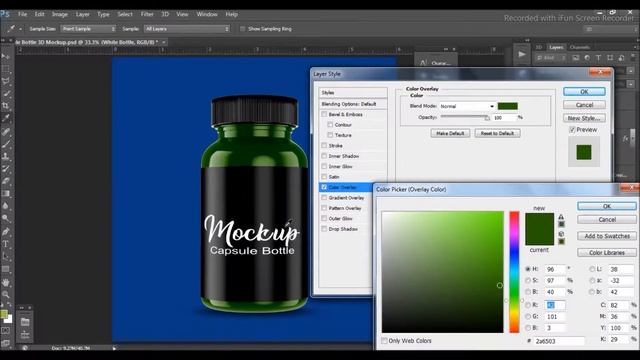Click the foreground color swatch in toolbox
Viewport: 640px width, 360px height.
pos(4,314)
